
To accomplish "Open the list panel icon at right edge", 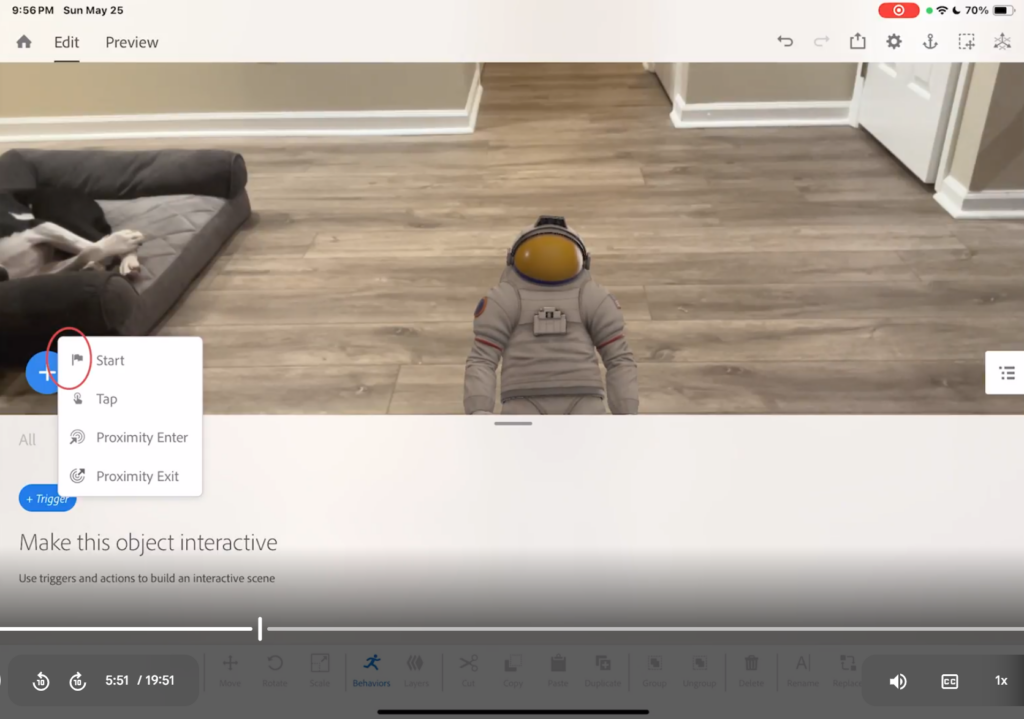I will pos(1006,373).
